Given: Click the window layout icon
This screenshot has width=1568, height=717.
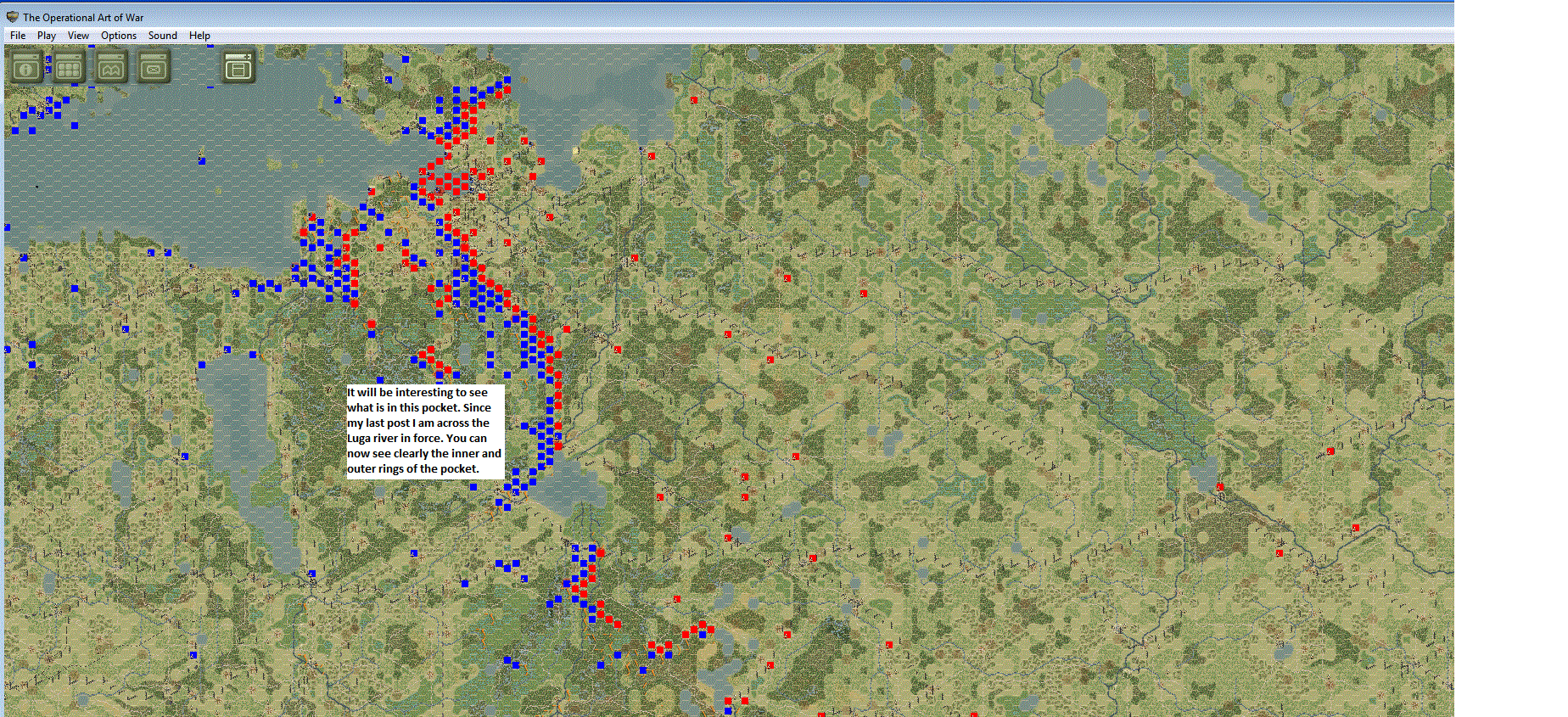Looking at the screenshot, I should (x=238, y=66).
